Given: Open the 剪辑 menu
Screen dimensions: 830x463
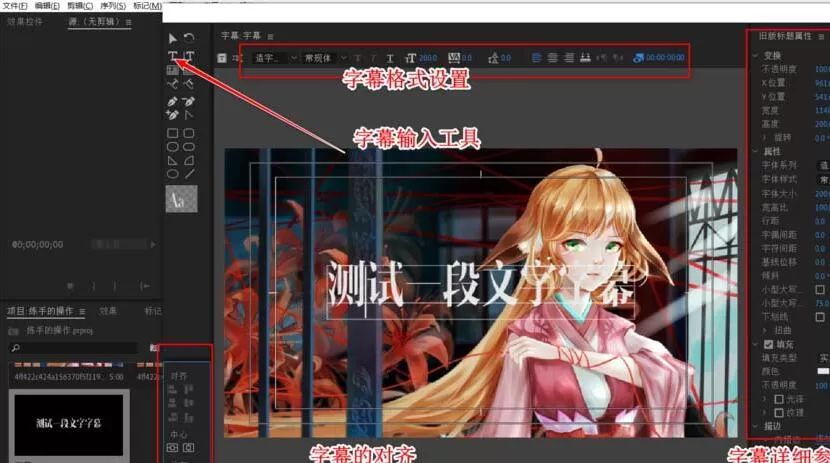Looking at the screenshot, I should coord(80,6).
